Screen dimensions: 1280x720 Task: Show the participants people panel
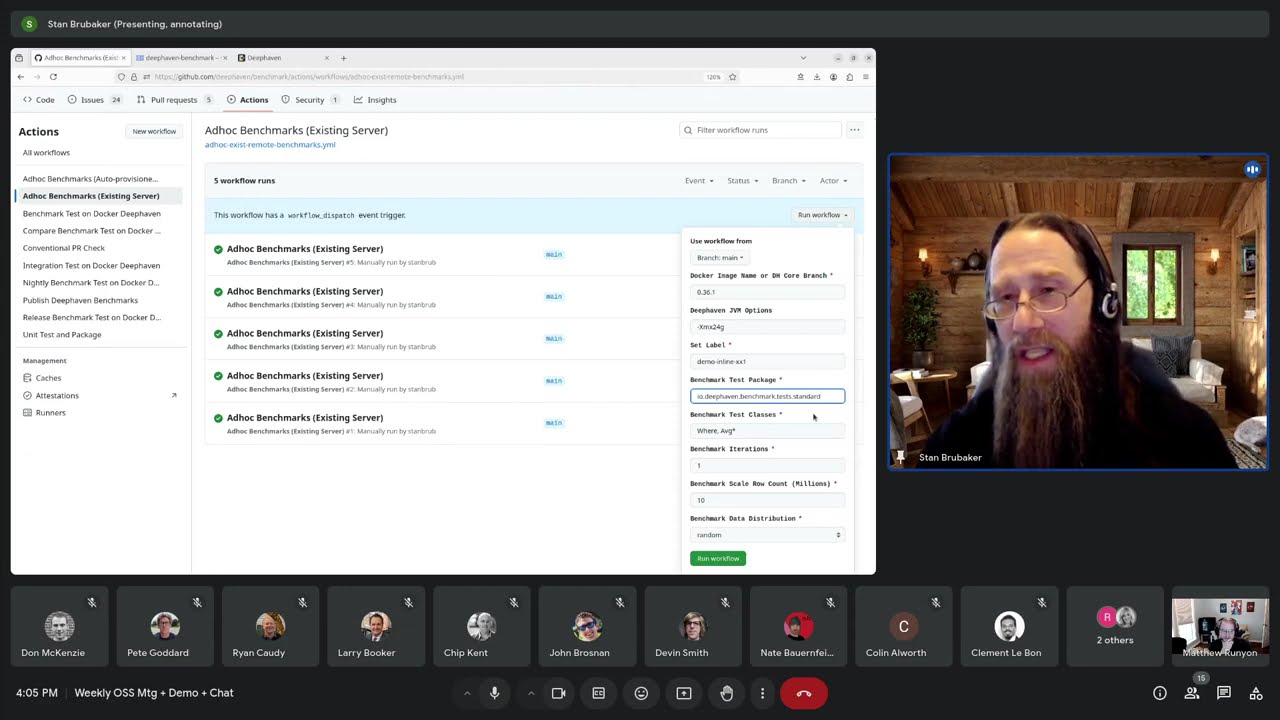coord(1192,693)
